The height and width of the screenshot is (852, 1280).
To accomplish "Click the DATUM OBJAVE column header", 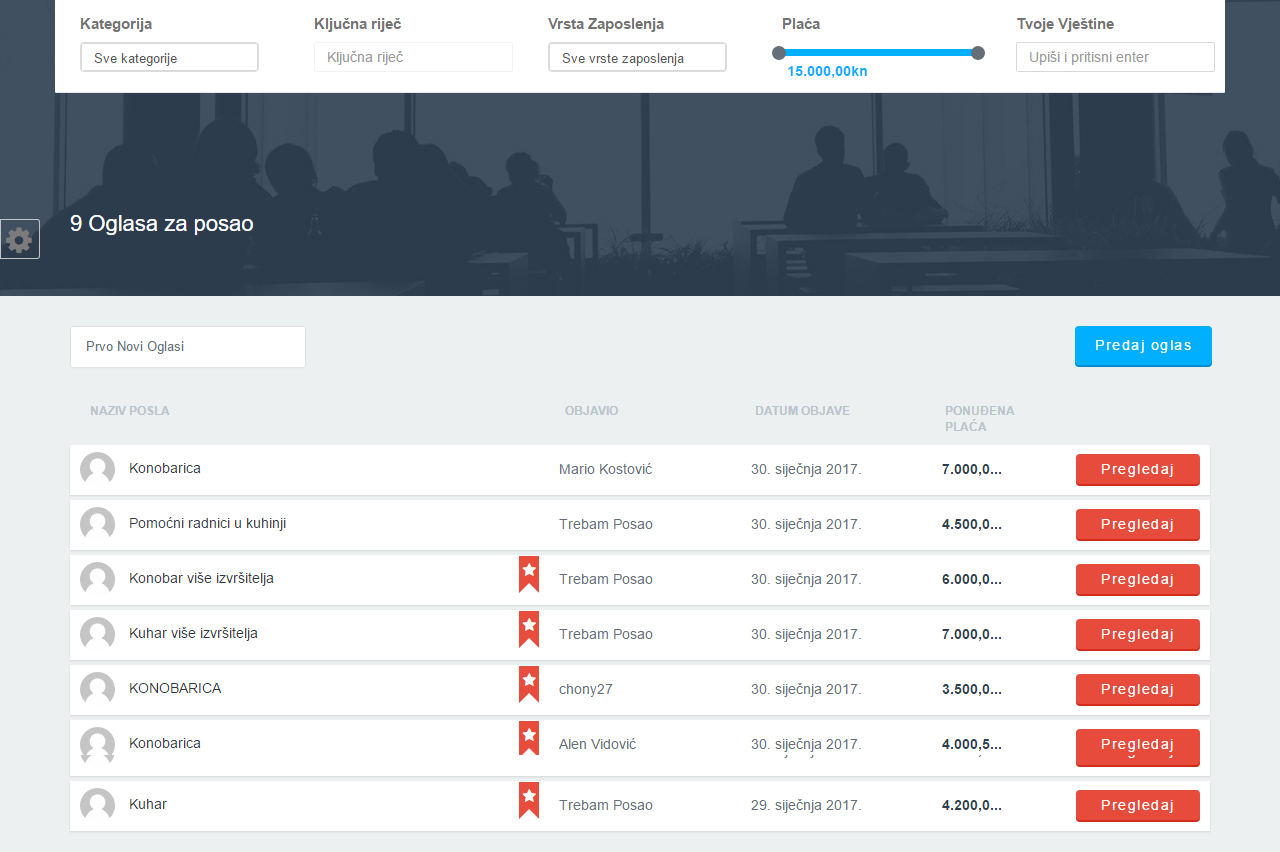I will [802, 411].
